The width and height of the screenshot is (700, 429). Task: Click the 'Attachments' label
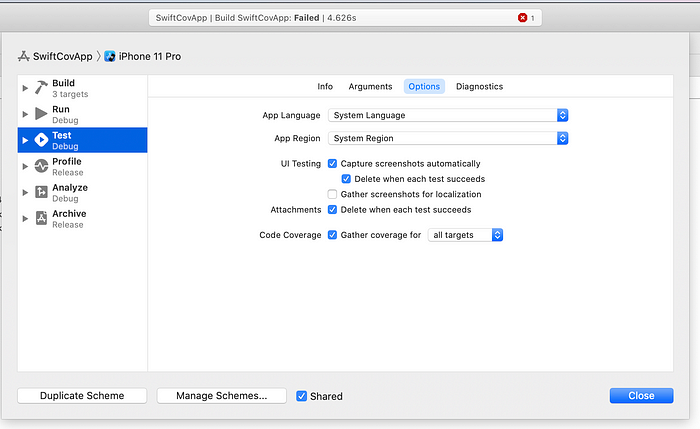(296, 209)
